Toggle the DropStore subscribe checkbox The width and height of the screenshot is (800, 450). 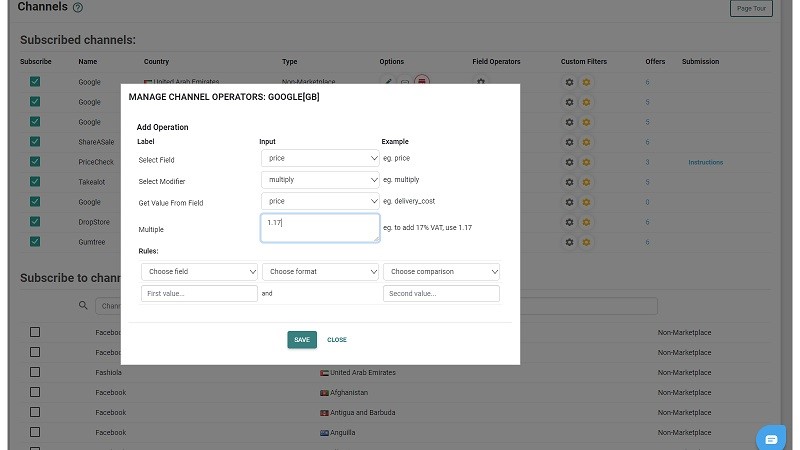(35, 221)
